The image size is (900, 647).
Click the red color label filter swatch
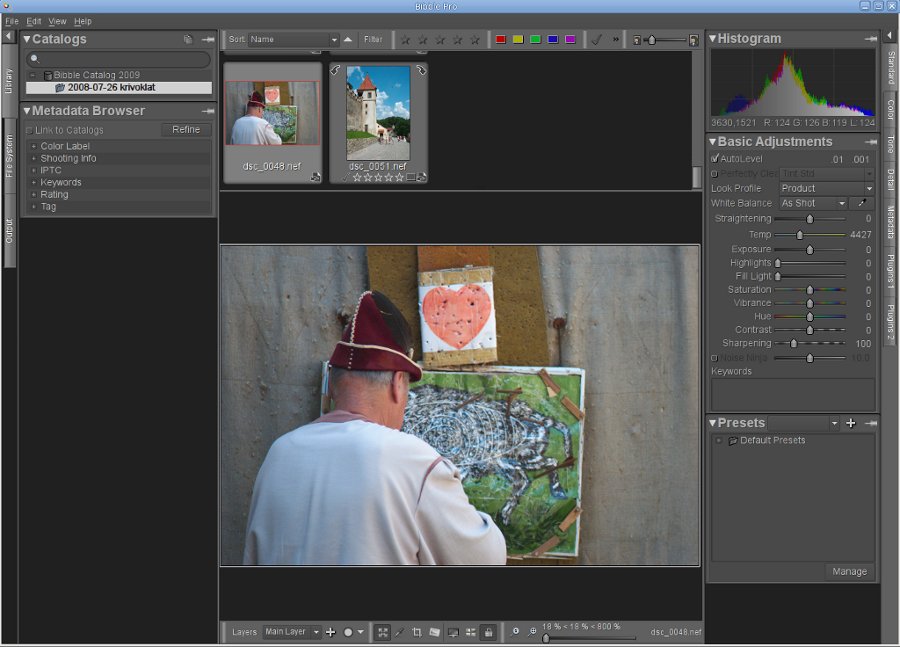pos(501,40)
